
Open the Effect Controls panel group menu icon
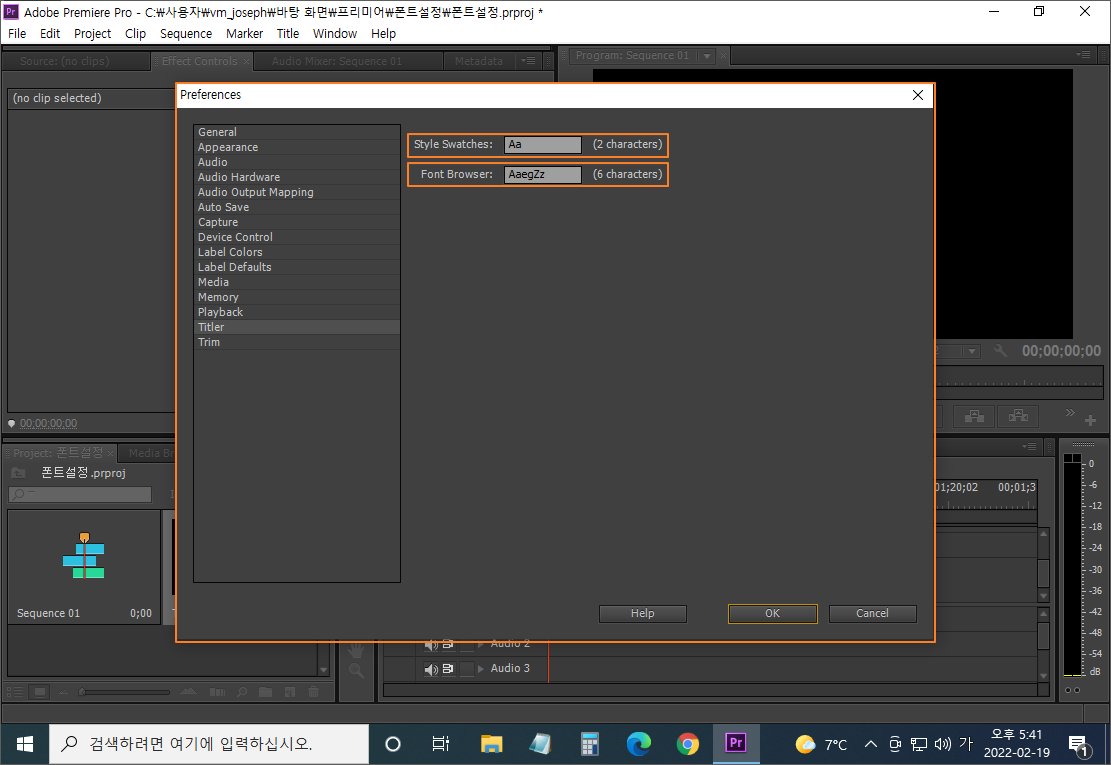point(528,61)
